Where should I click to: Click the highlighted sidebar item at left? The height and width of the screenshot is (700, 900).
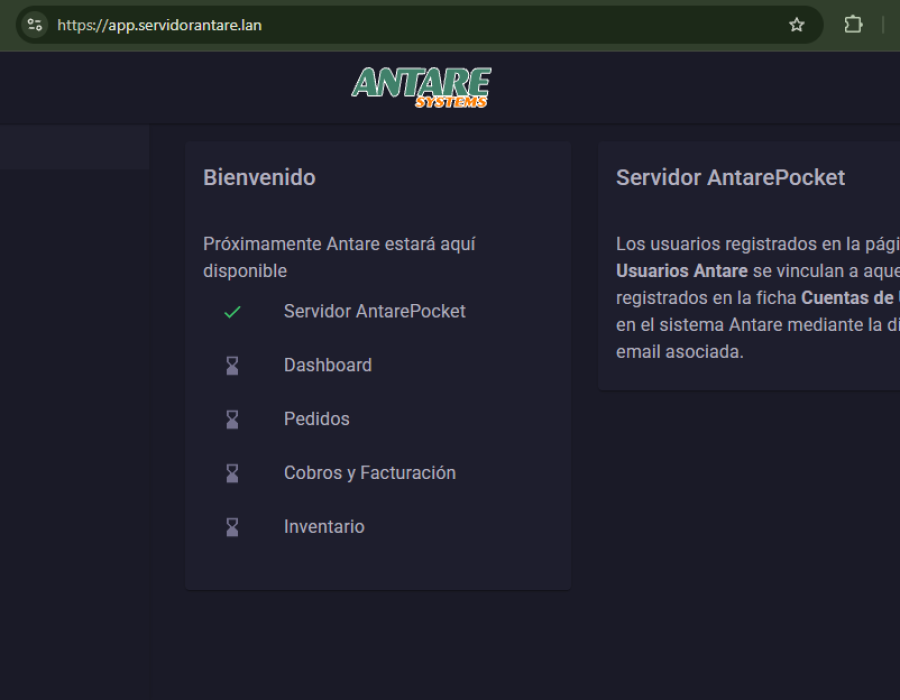[75, 147]
